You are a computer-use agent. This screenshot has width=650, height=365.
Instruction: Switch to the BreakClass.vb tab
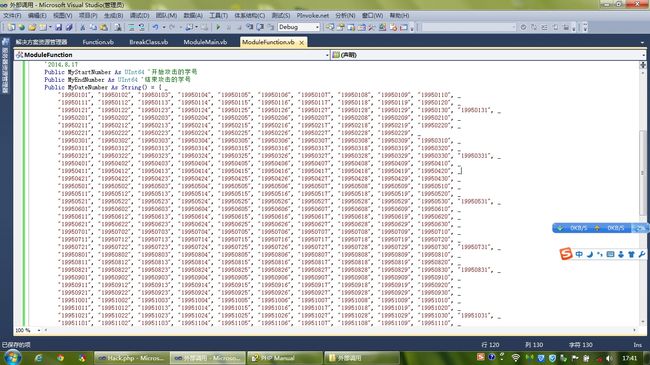point(148,42)
